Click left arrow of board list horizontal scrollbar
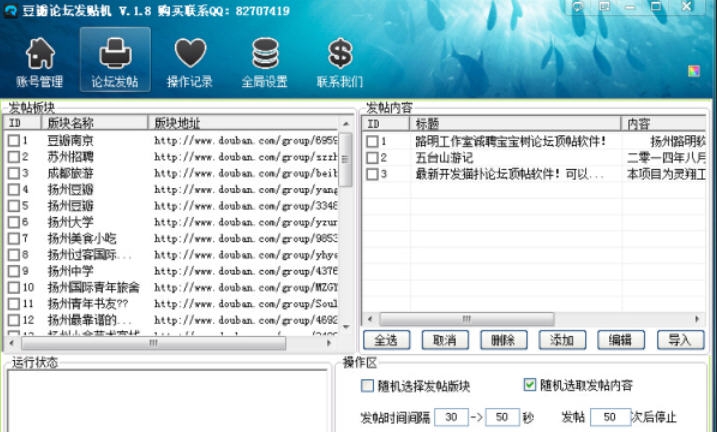 [11, 343]
